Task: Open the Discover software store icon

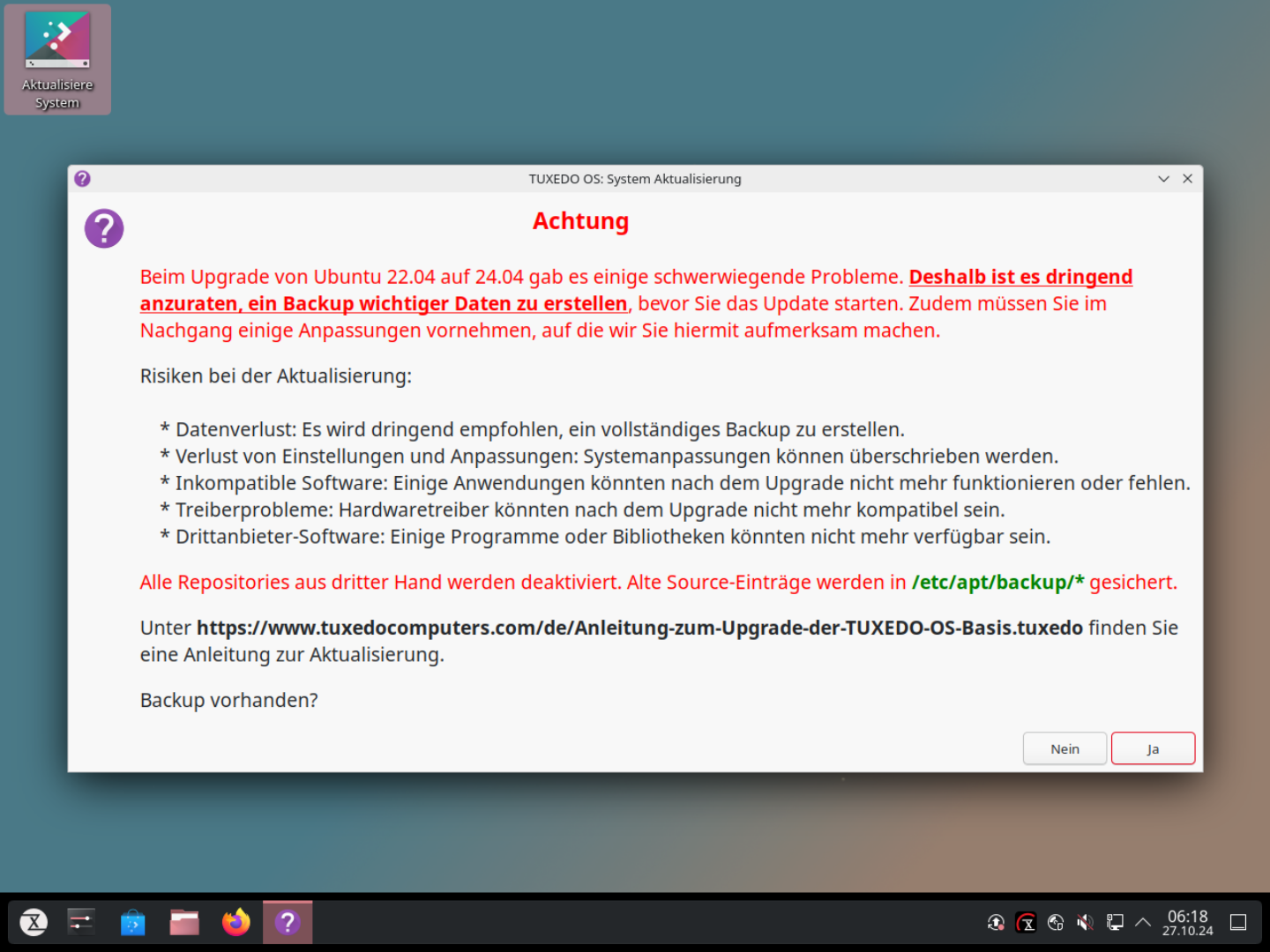Action: tap(132, 922)
